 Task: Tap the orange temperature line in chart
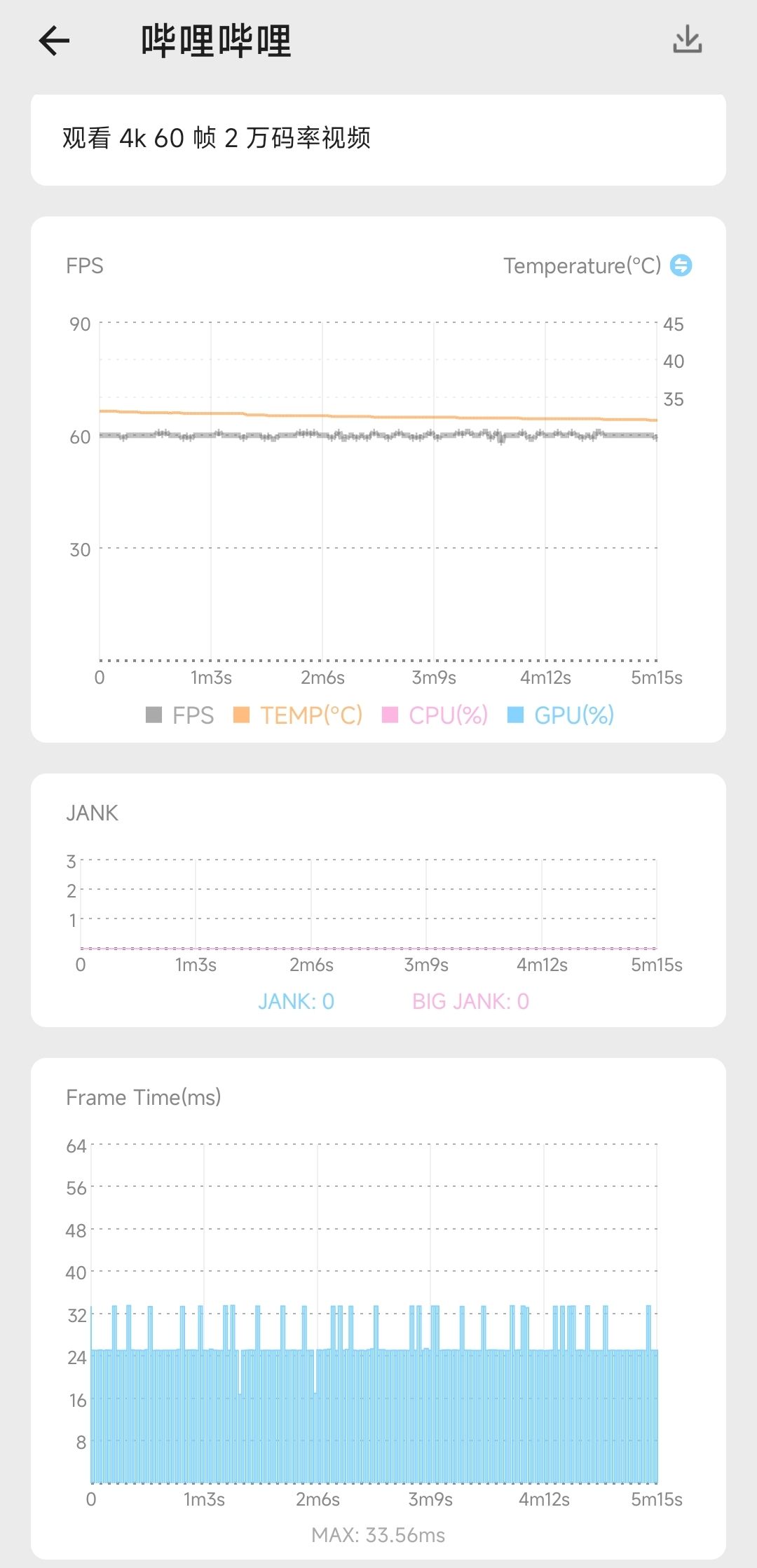tap(378, 417)
